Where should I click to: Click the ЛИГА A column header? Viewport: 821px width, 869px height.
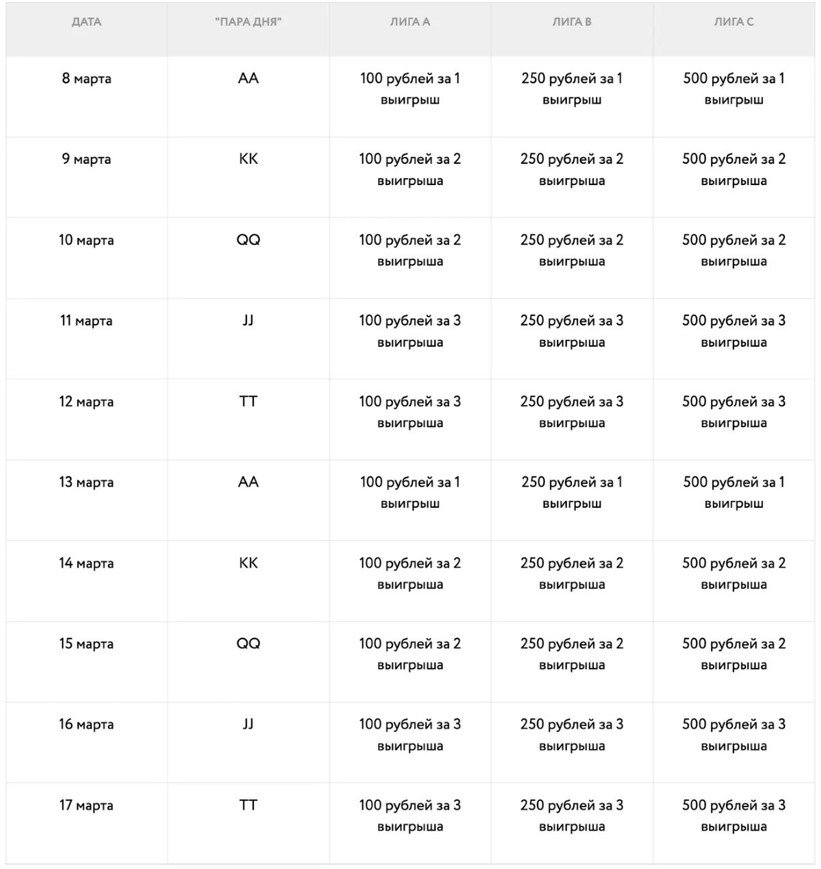410,22
